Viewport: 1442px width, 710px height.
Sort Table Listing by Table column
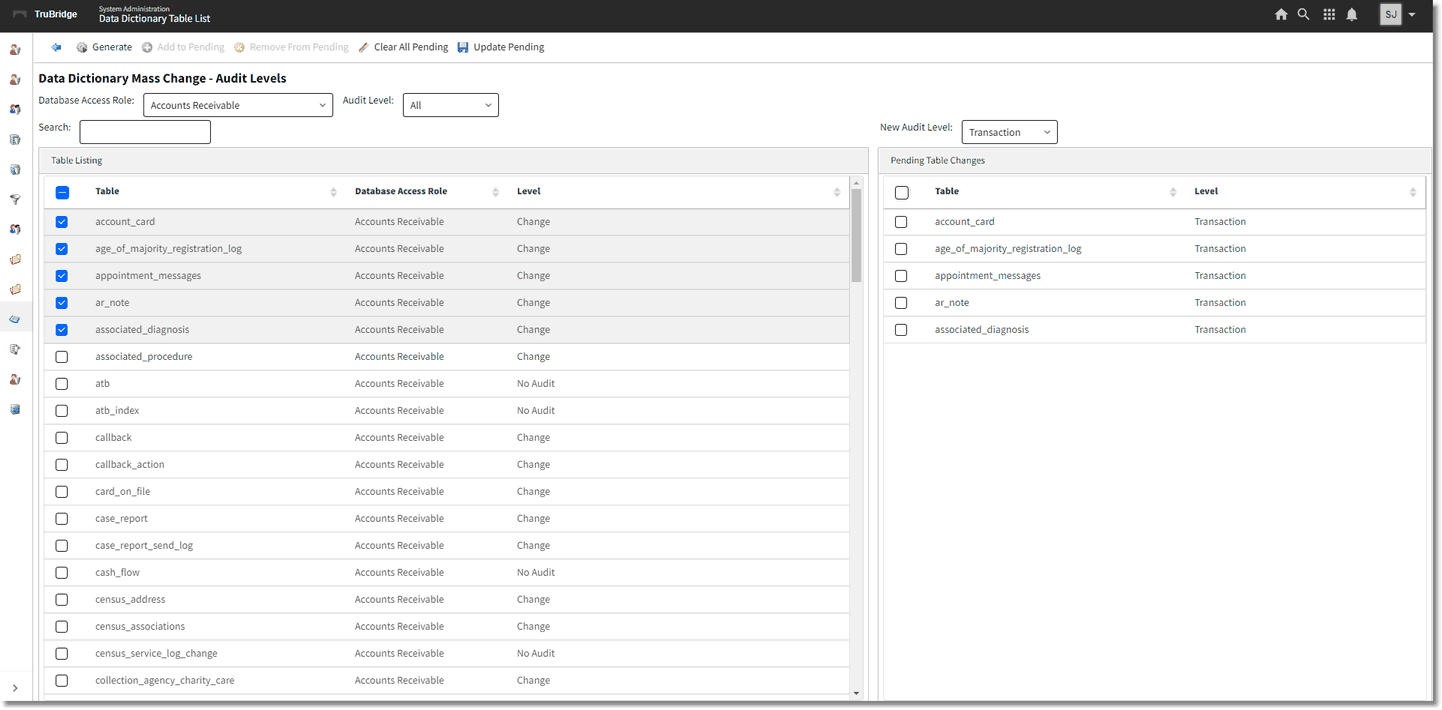coord(333,192)
